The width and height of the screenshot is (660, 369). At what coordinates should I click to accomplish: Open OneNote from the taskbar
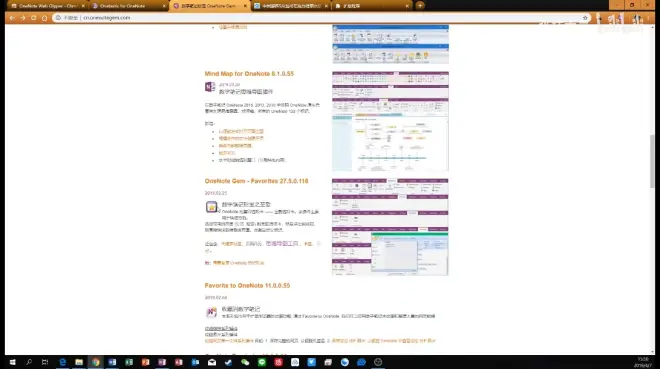[x=162, y=362]
